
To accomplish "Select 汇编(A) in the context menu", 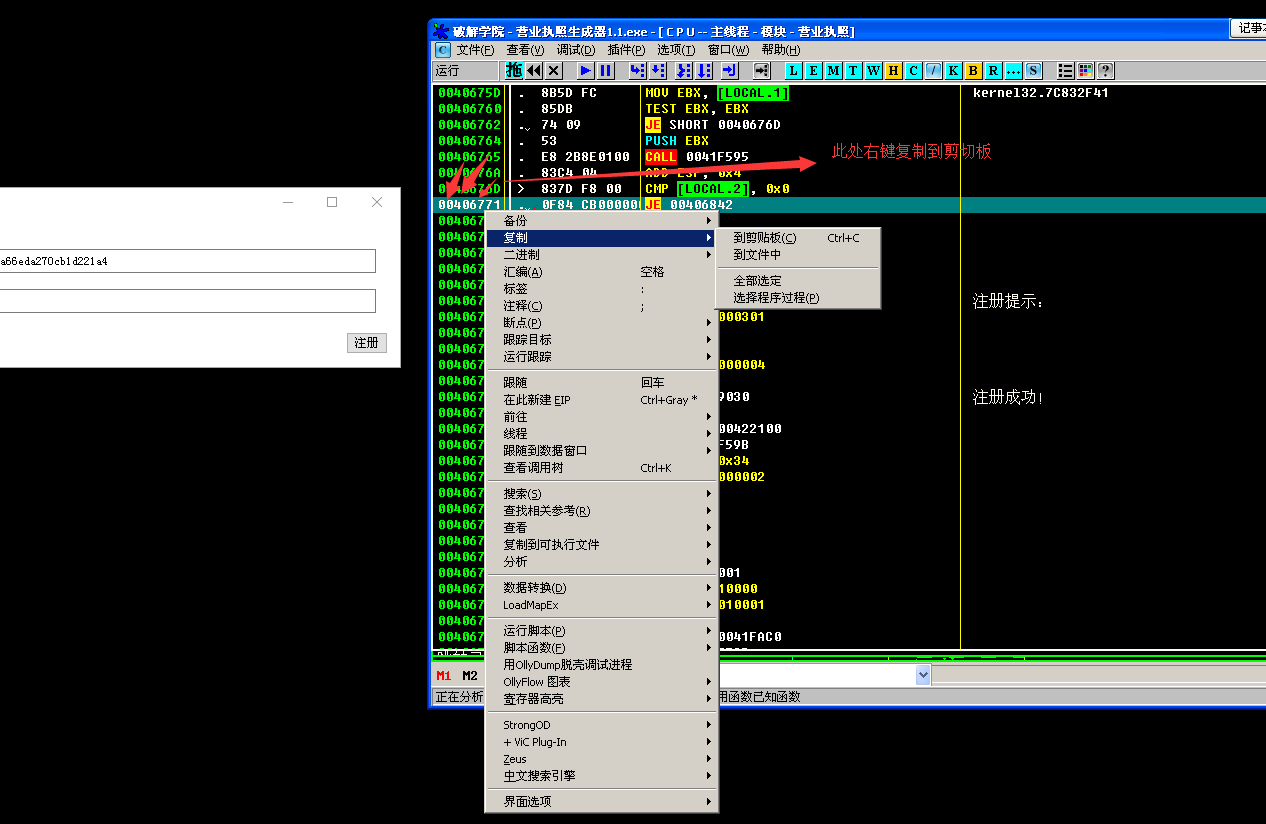I will [x=601, y=272].
